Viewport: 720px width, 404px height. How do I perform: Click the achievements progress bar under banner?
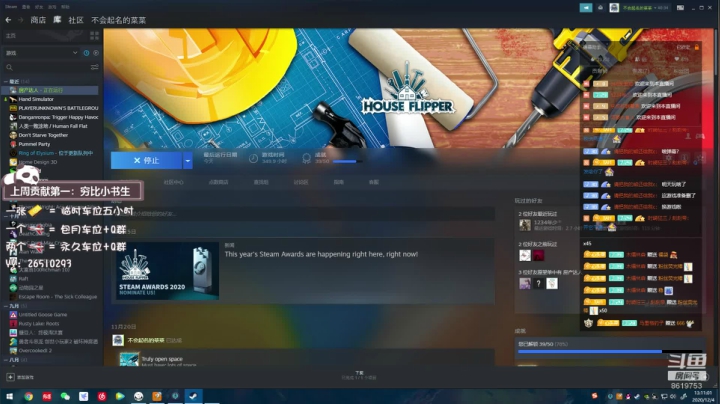(347, 161)
